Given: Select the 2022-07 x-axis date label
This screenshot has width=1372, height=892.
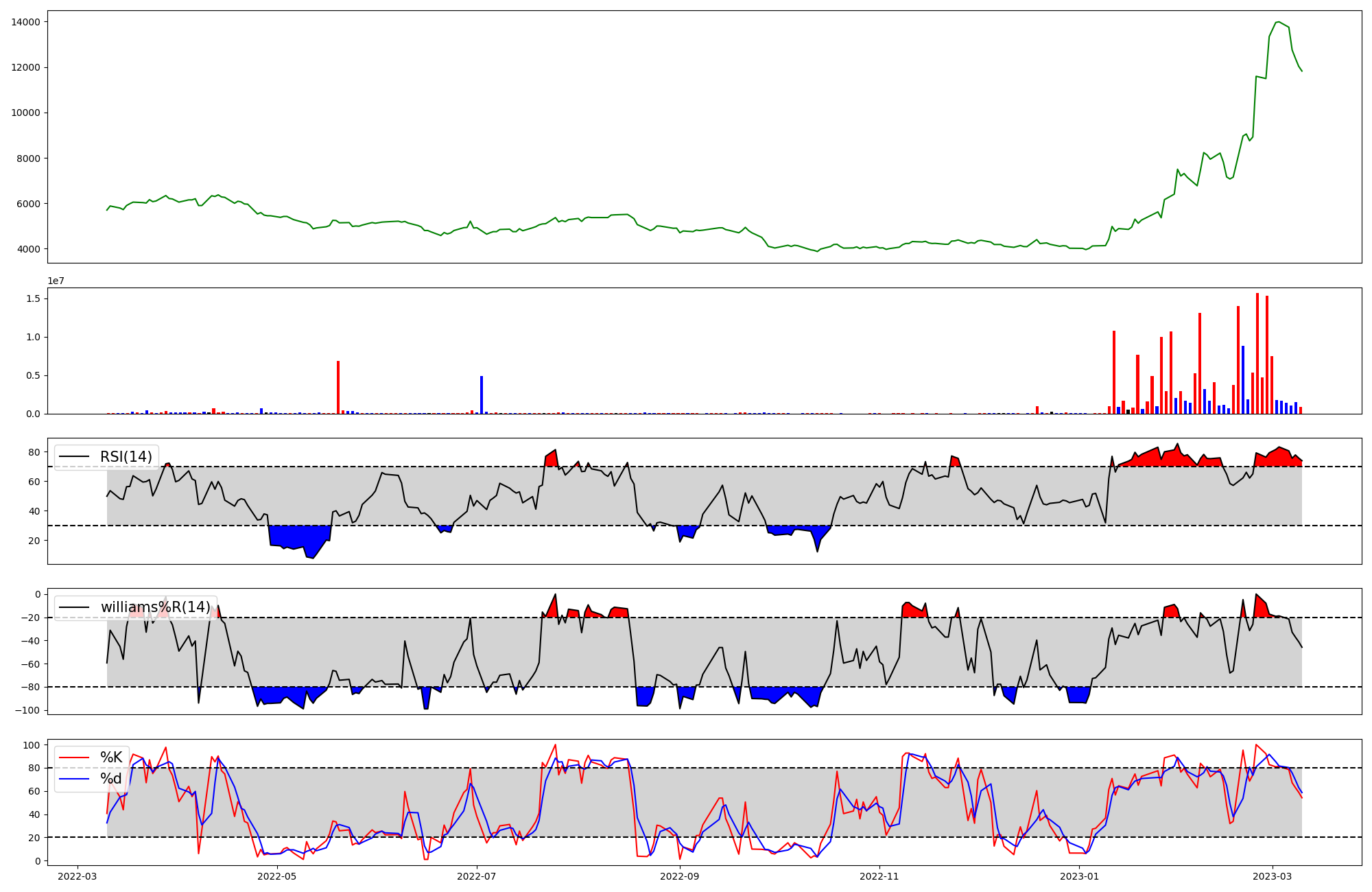Looking at the screenshot, I should click(x=476, y=876).
